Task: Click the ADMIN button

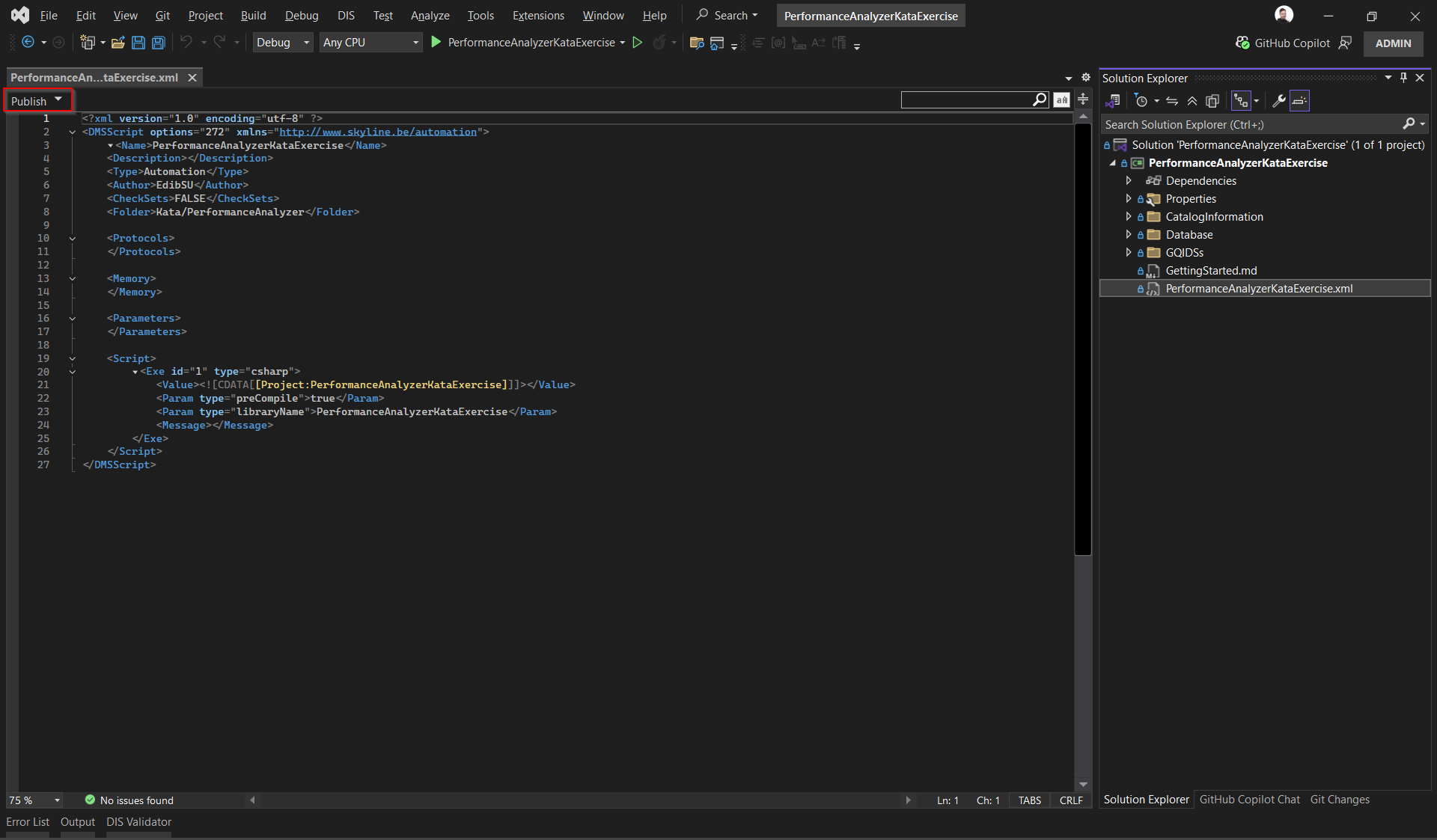Action: pos(1393,43)
